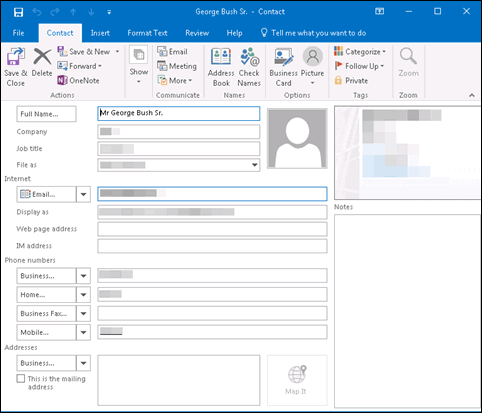Click the IM address field
482x413 pixels.
point(212,246)
